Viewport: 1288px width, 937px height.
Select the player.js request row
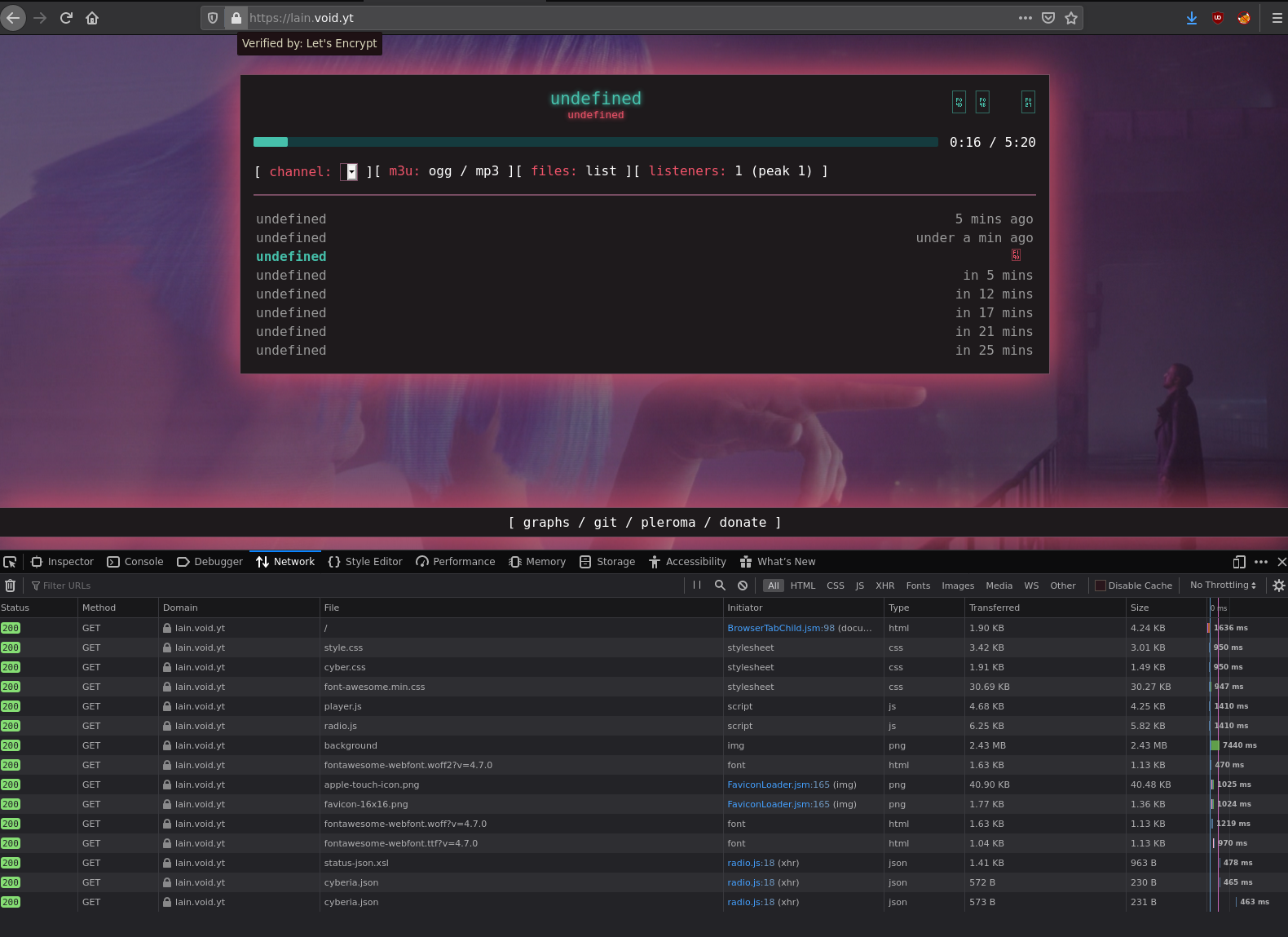[x=644, y=706]
